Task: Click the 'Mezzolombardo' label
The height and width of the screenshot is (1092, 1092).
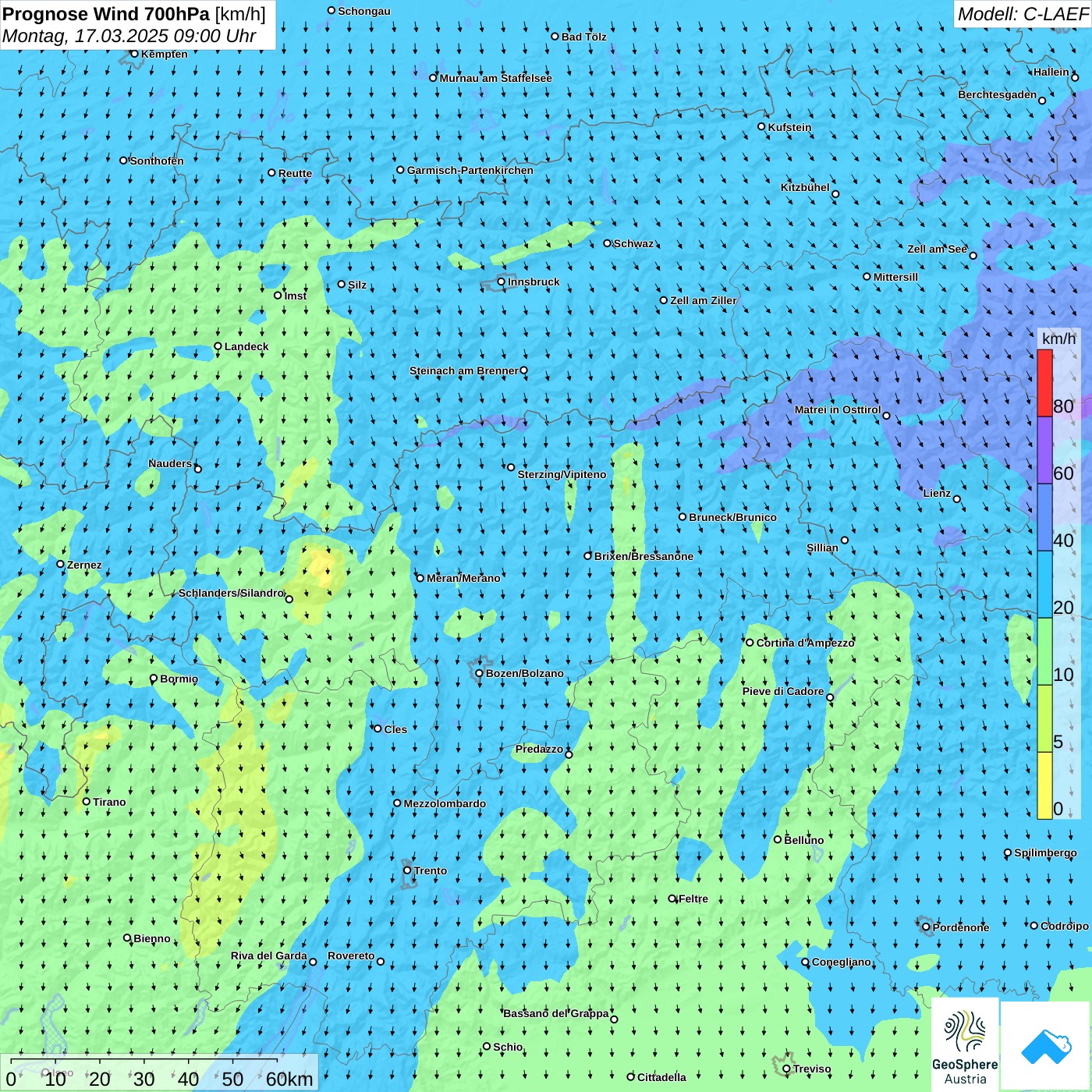Action: pyautogui.click(x=445, y=803)
